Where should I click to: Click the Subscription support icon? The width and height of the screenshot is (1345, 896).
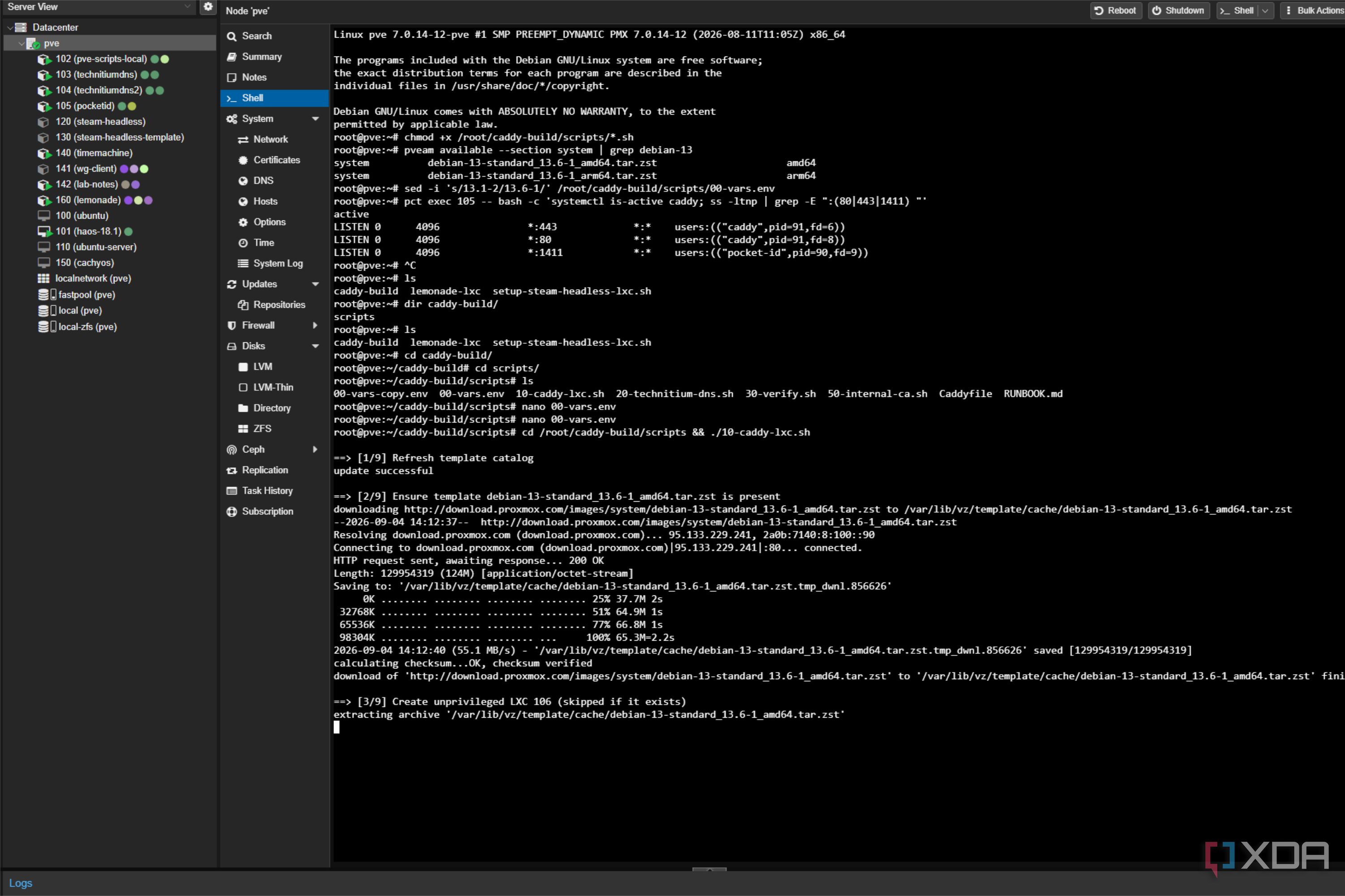(232, 512)
